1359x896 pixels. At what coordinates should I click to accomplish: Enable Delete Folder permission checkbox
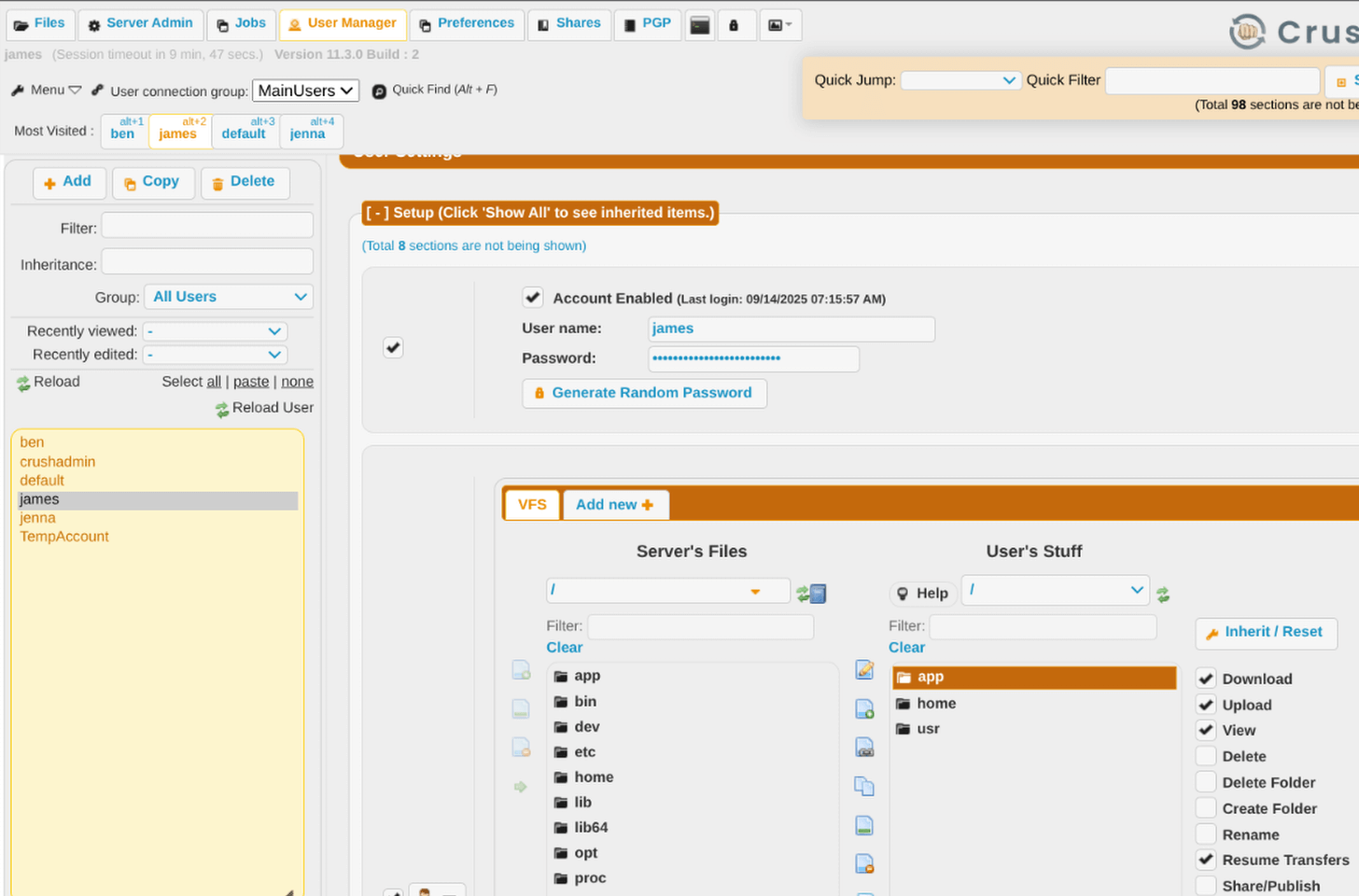[1206, 782]
